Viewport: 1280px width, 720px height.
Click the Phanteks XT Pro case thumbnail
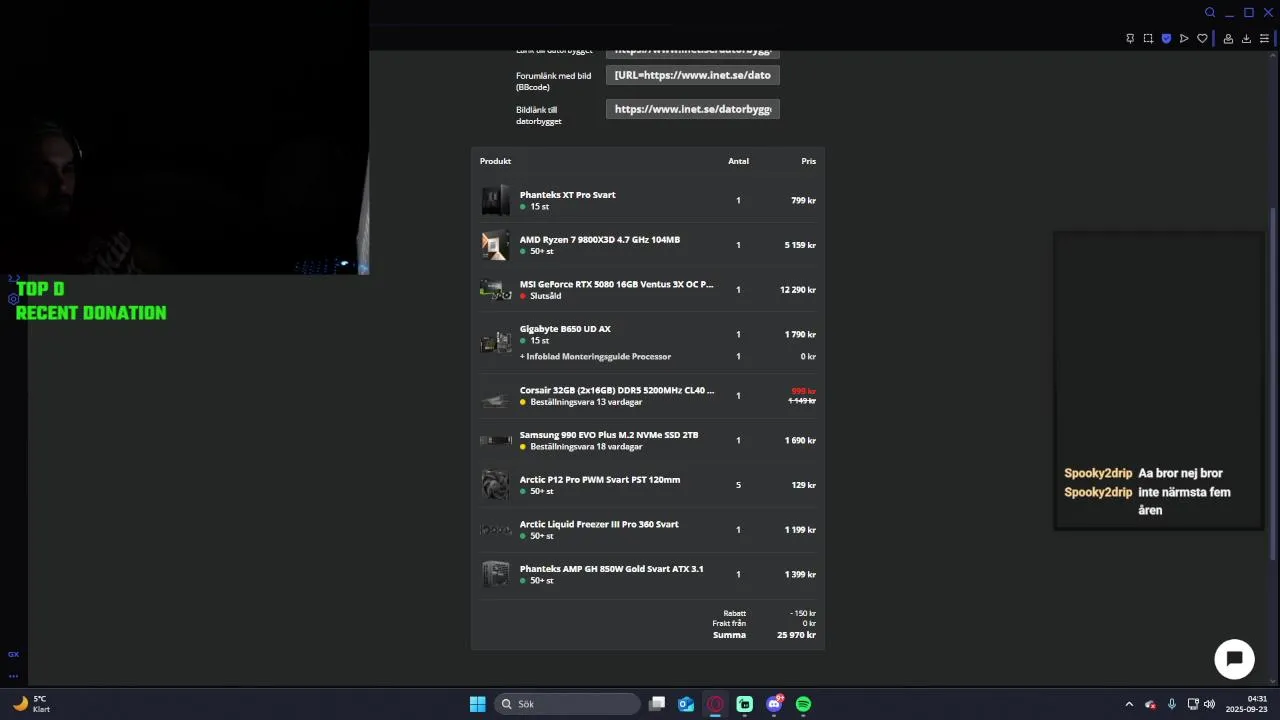[495, 200]
